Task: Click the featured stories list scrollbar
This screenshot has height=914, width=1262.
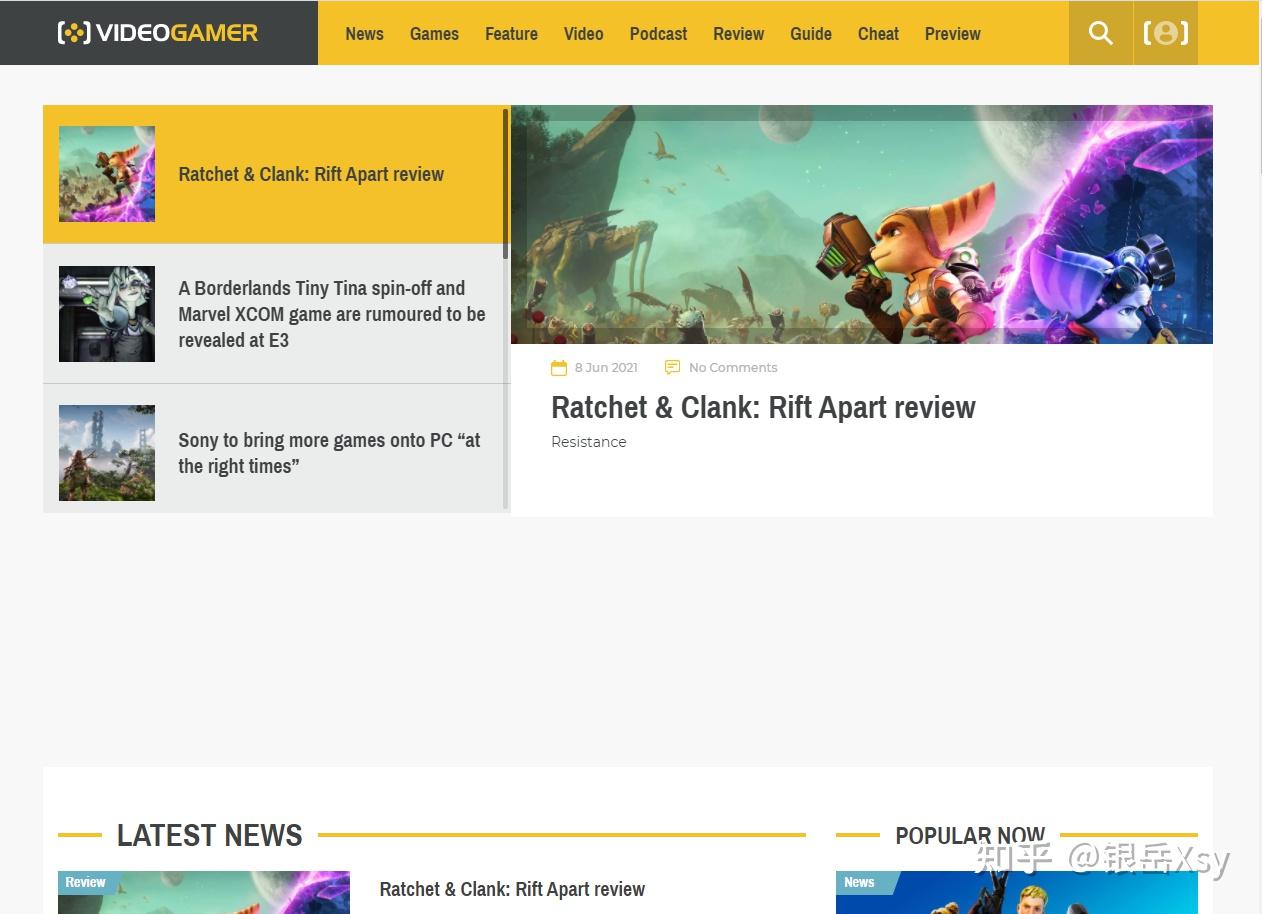Action: coord(505,185)
